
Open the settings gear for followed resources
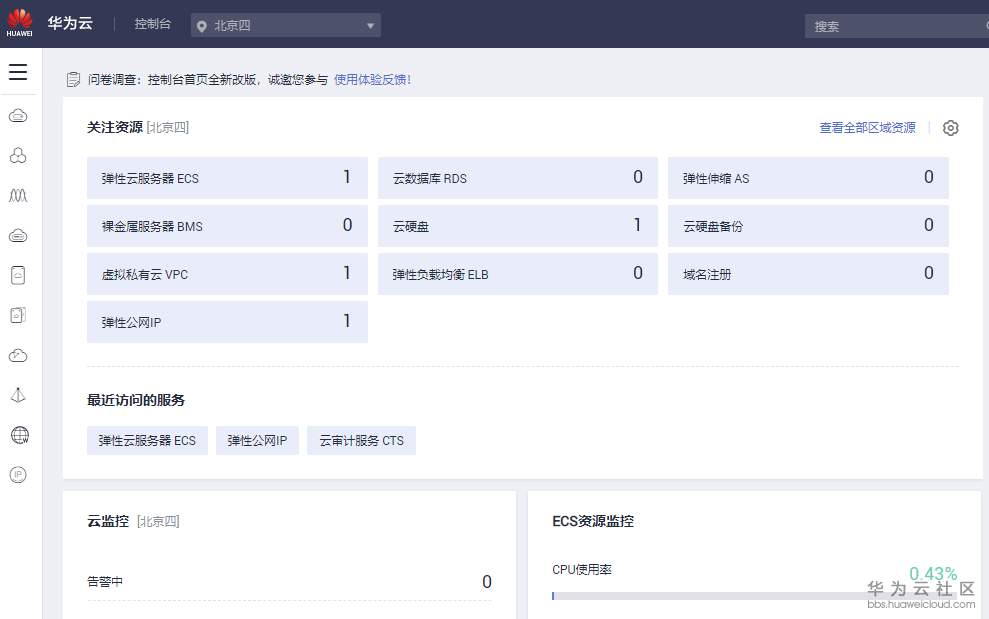point(951,128)
